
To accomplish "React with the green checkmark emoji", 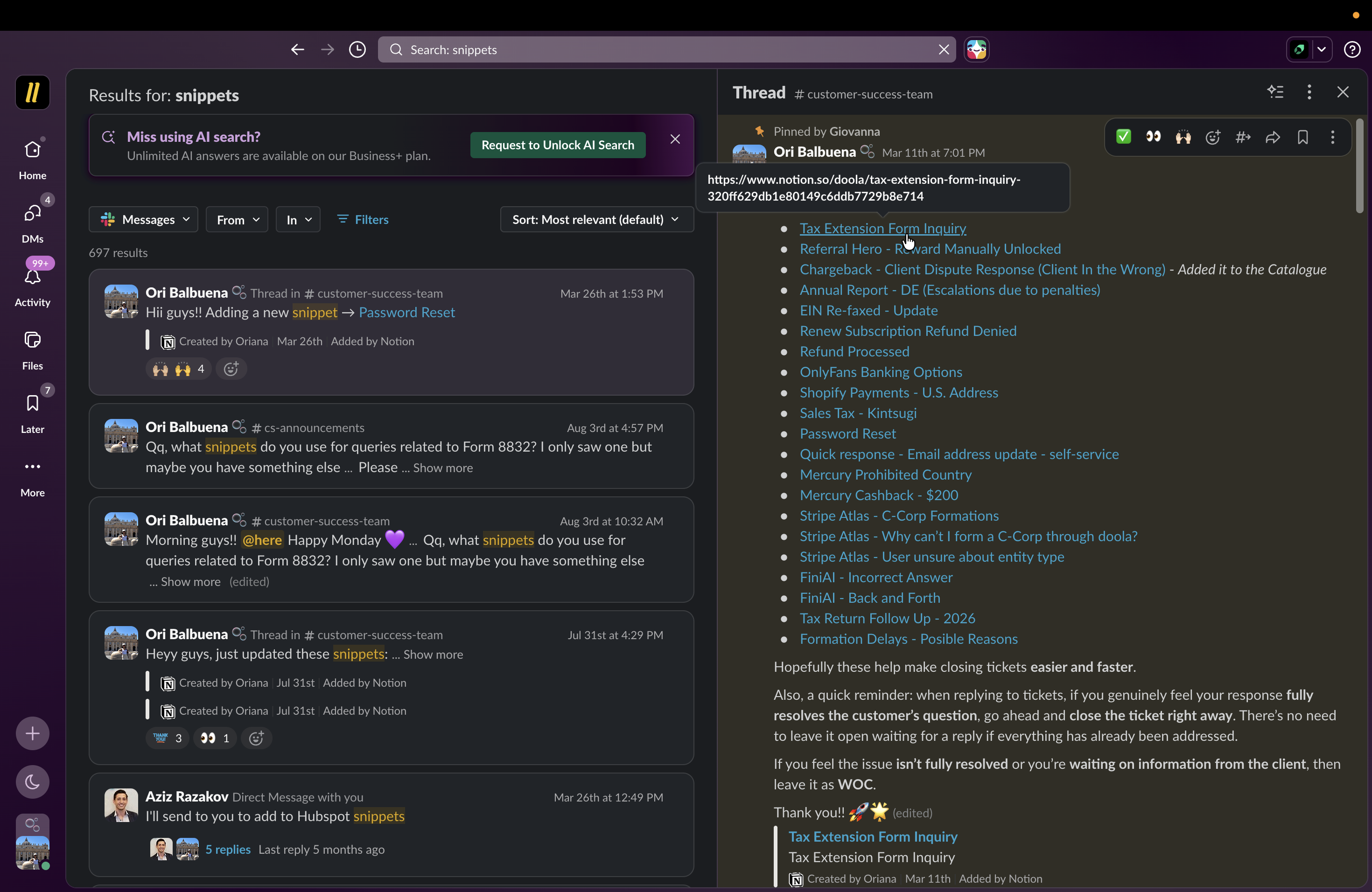I will [1124, 137].
